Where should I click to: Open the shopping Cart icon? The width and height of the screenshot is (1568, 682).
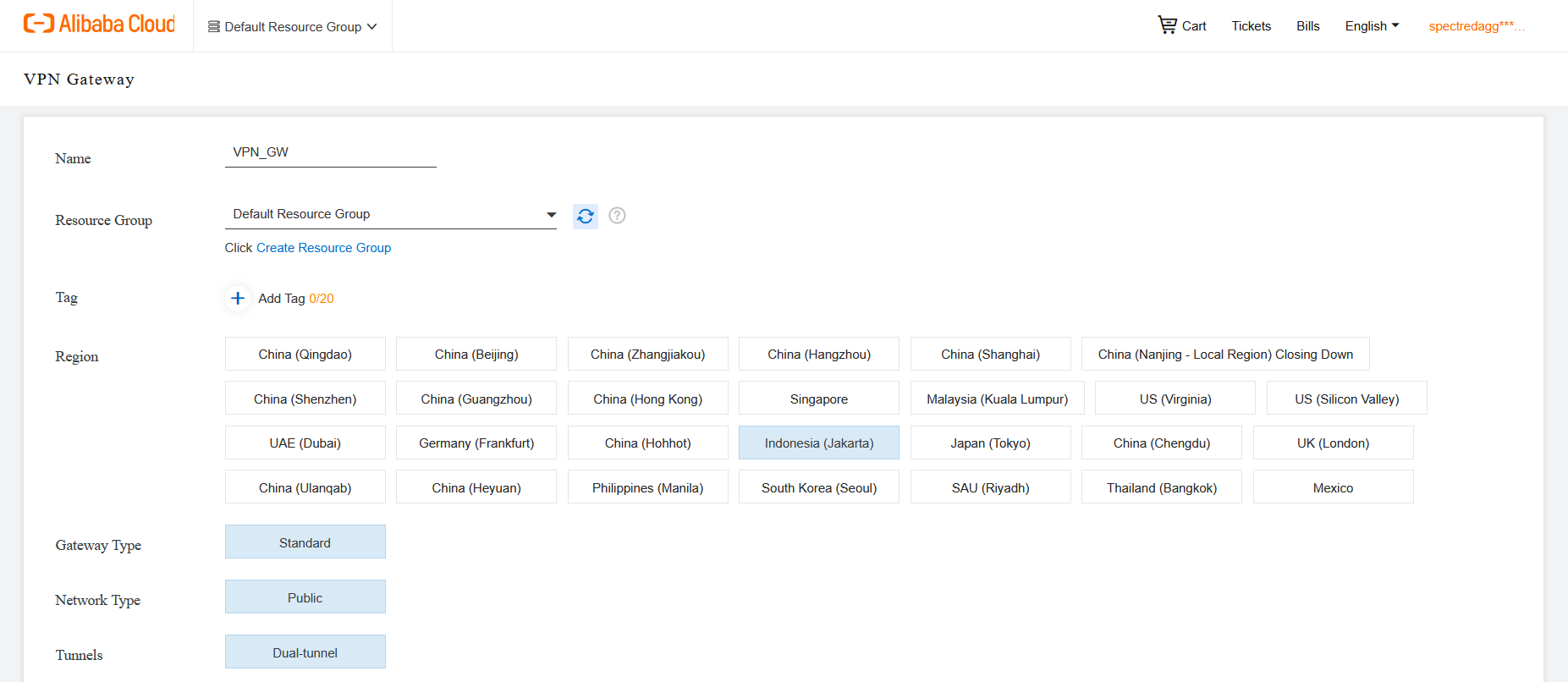click(x=1168, y=25)
